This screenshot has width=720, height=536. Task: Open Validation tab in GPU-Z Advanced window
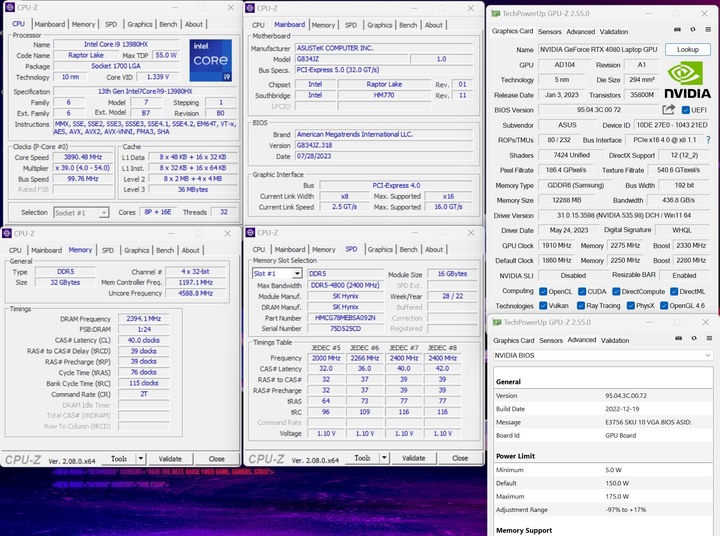pos(615,340)
